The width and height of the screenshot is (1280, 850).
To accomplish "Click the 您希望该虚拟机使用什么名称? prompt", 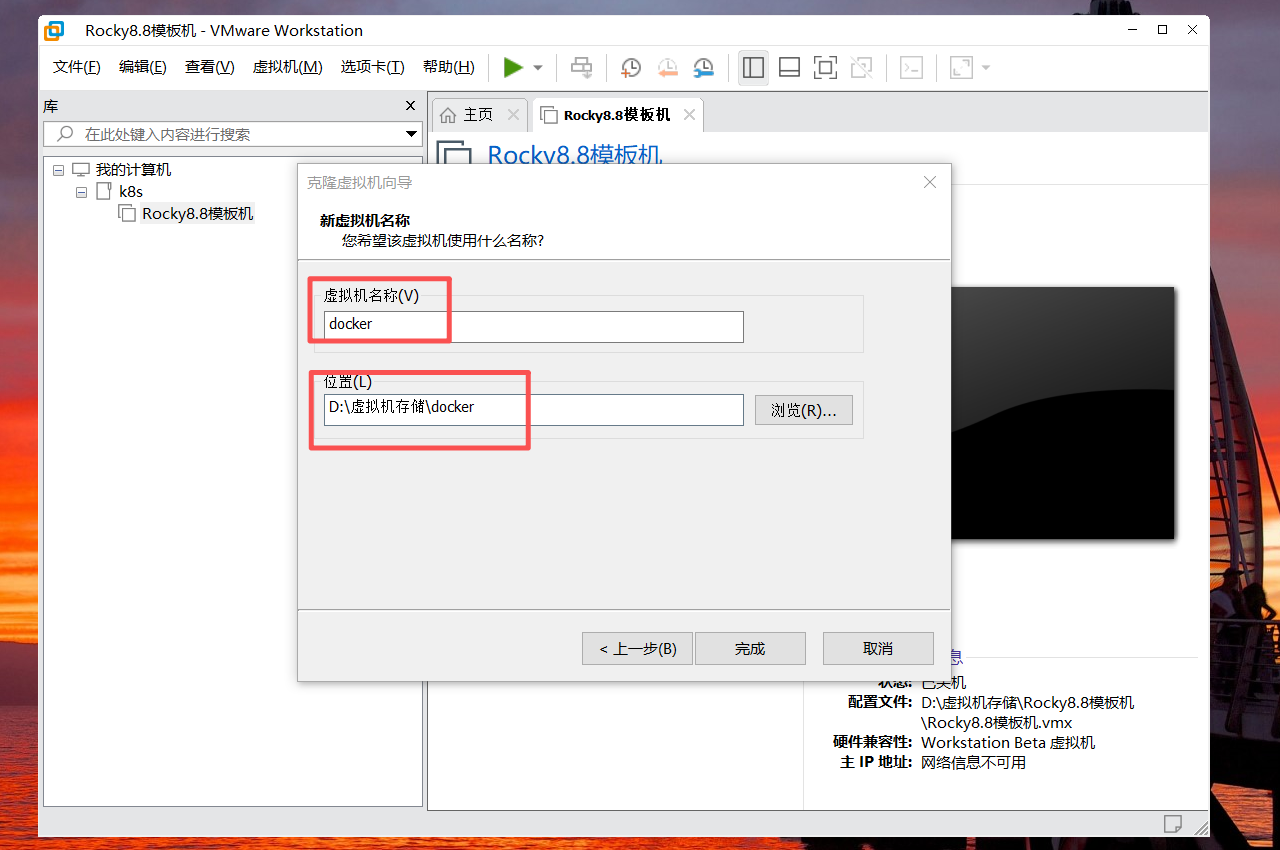I will [x=443, y=241].
